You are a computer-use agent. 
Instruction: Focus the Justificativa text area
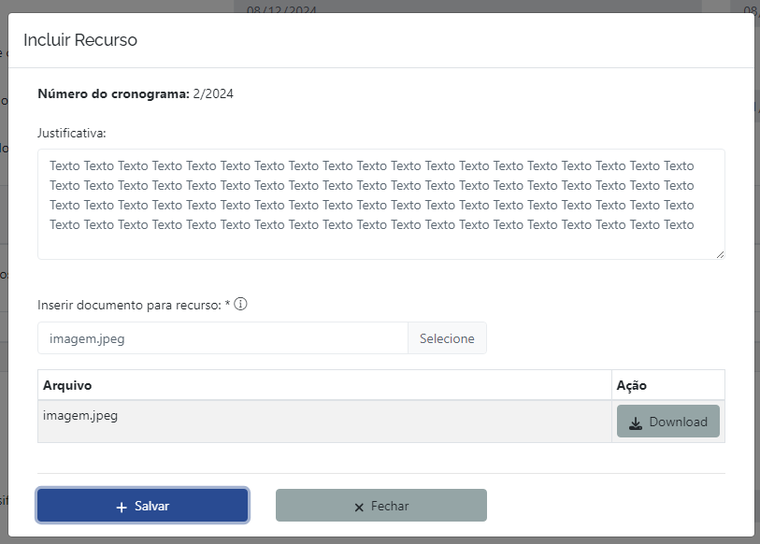(381, 204)
